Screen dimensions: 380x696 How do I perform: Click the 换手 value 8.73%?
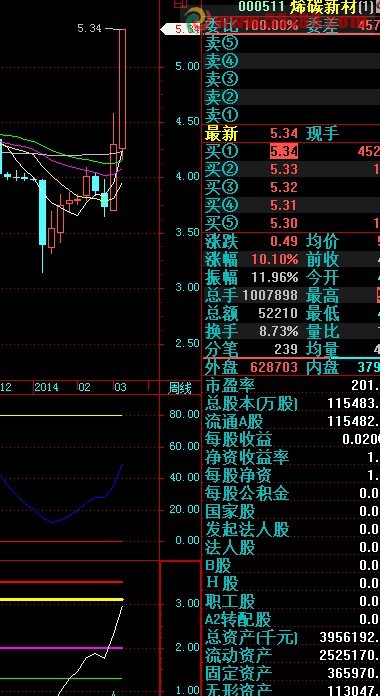click(279, 331)
